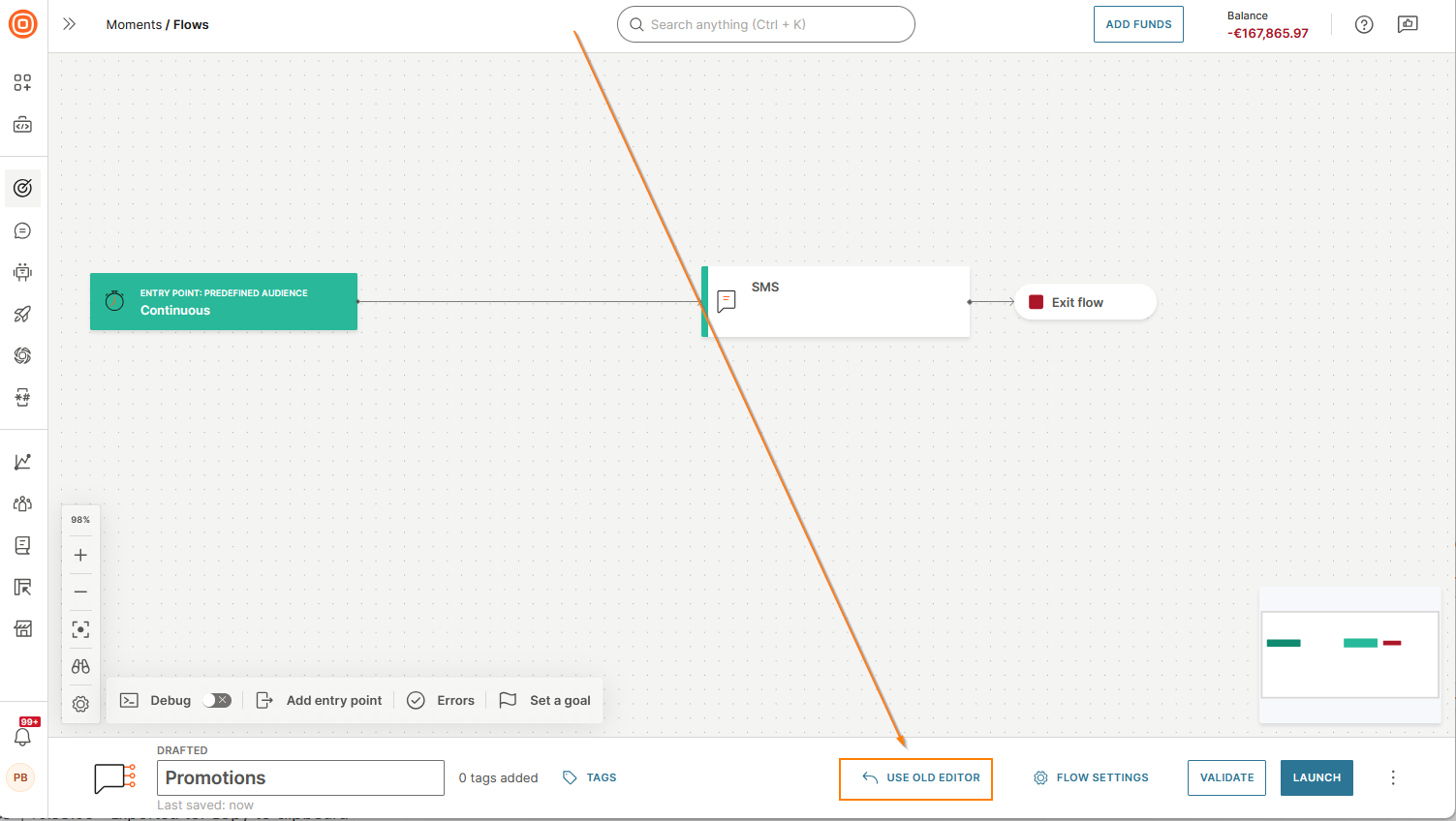Open canvas settings gear icon
The height and width of the screenshot is (821, 1456).
pos(80,704)
